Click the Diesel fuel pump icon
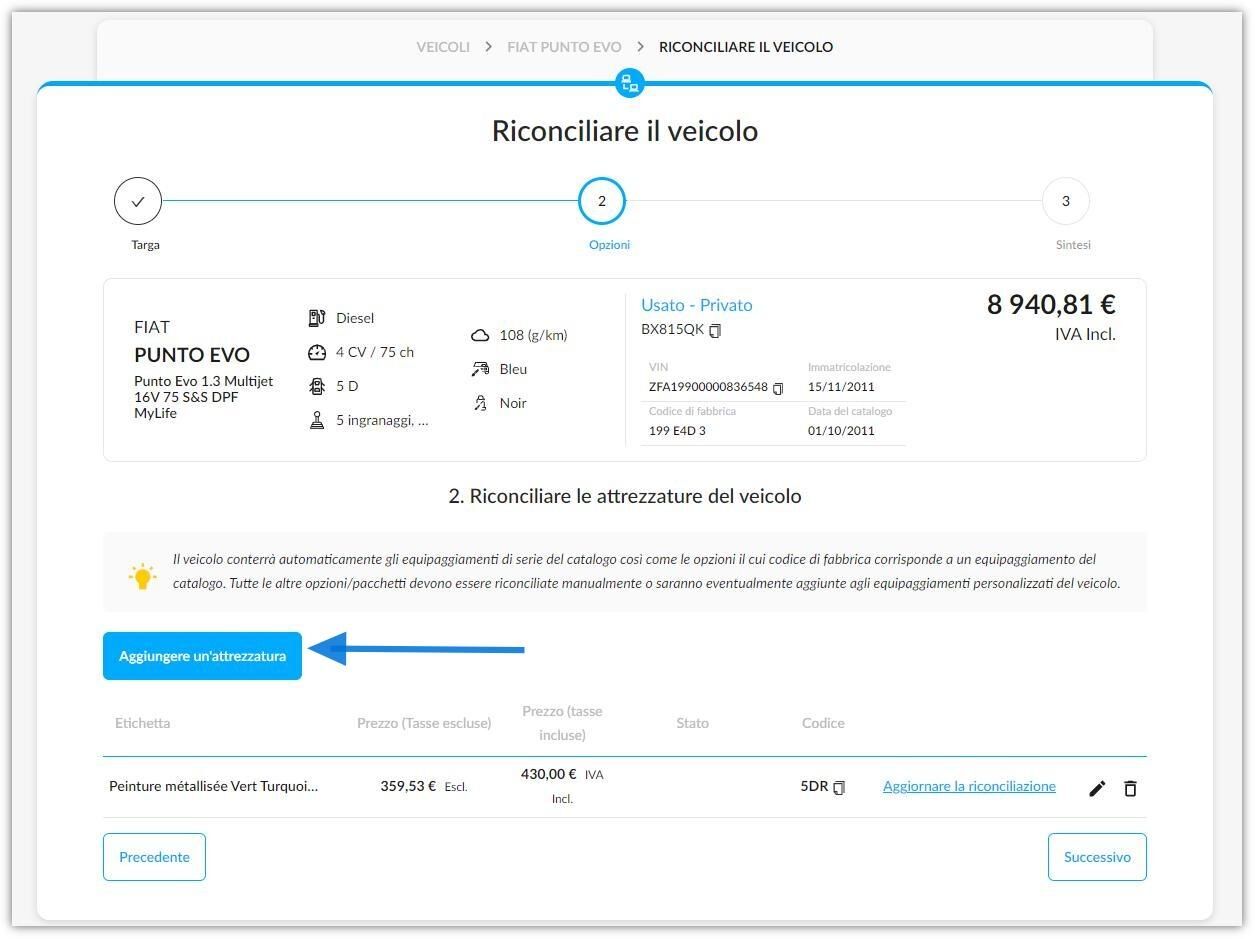Viewport: 1255px width, 939px height. pos(317,318)
